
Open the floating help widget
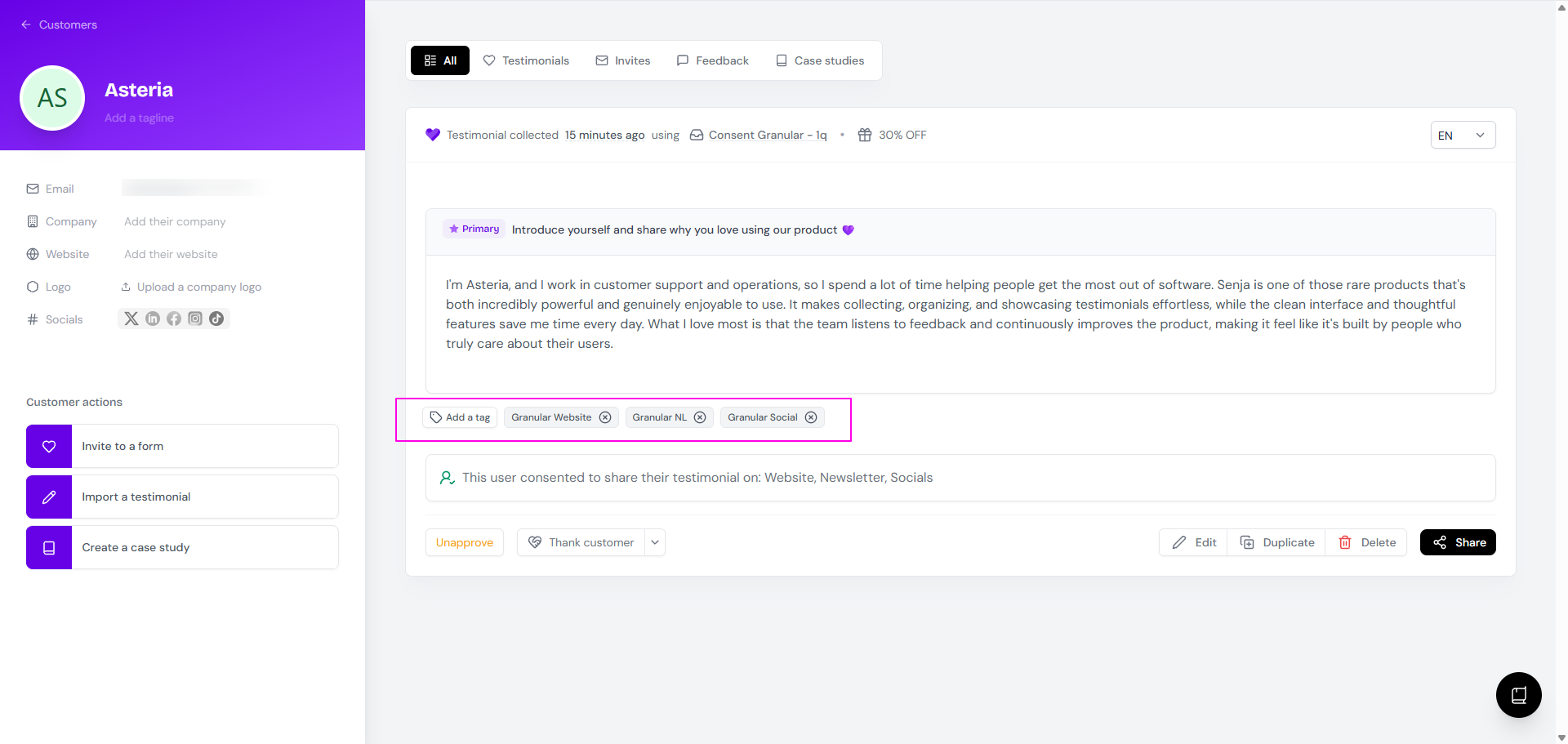(1519, 695)
